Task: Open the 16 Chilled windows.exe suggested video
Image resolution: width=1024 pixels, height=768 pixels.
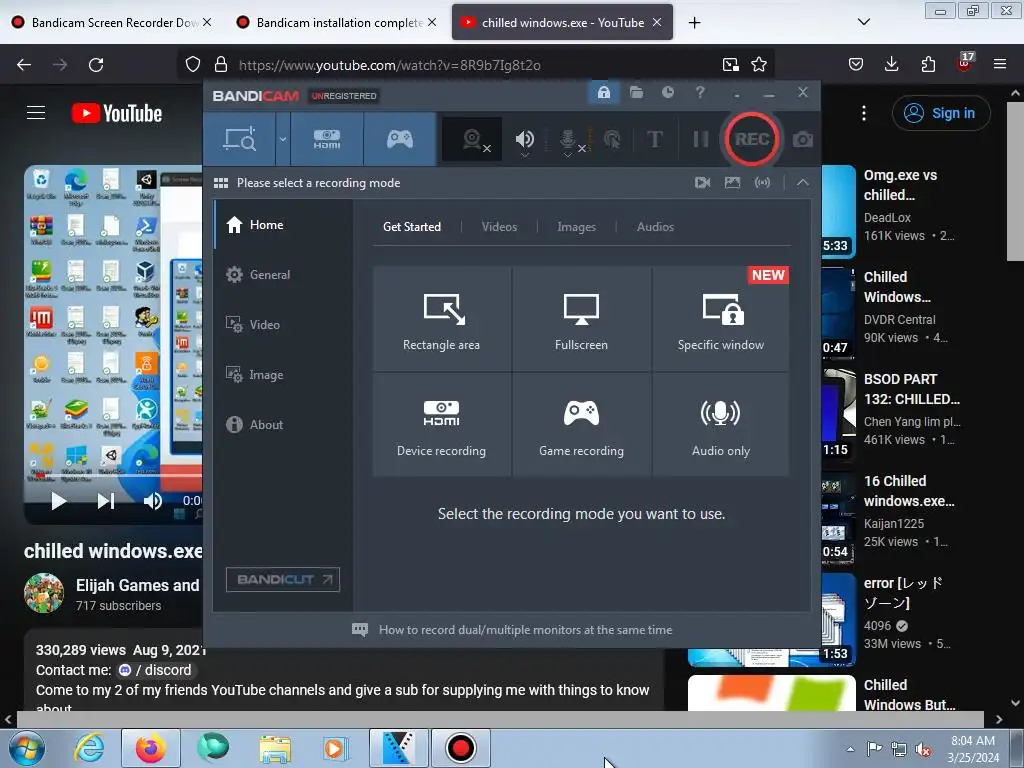Action: coord(909,490)
